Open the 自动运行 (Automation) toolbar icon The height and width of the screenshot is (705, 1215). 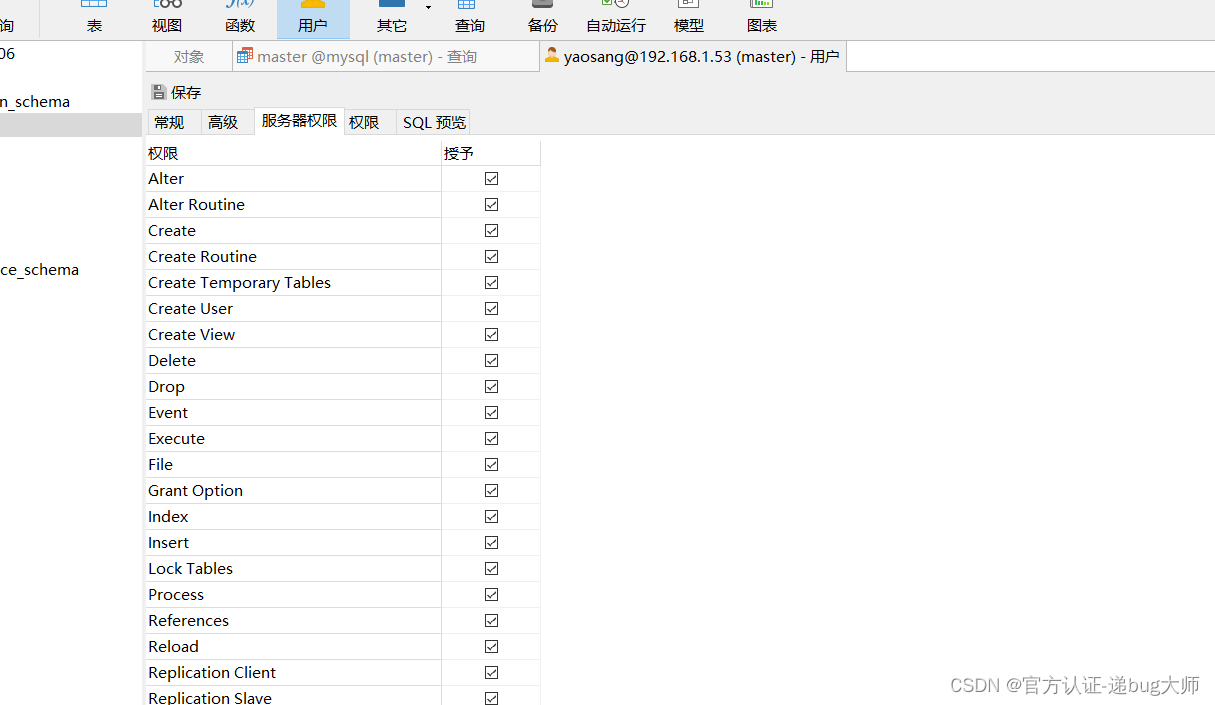pyautogui.click(x=616, y=18)
